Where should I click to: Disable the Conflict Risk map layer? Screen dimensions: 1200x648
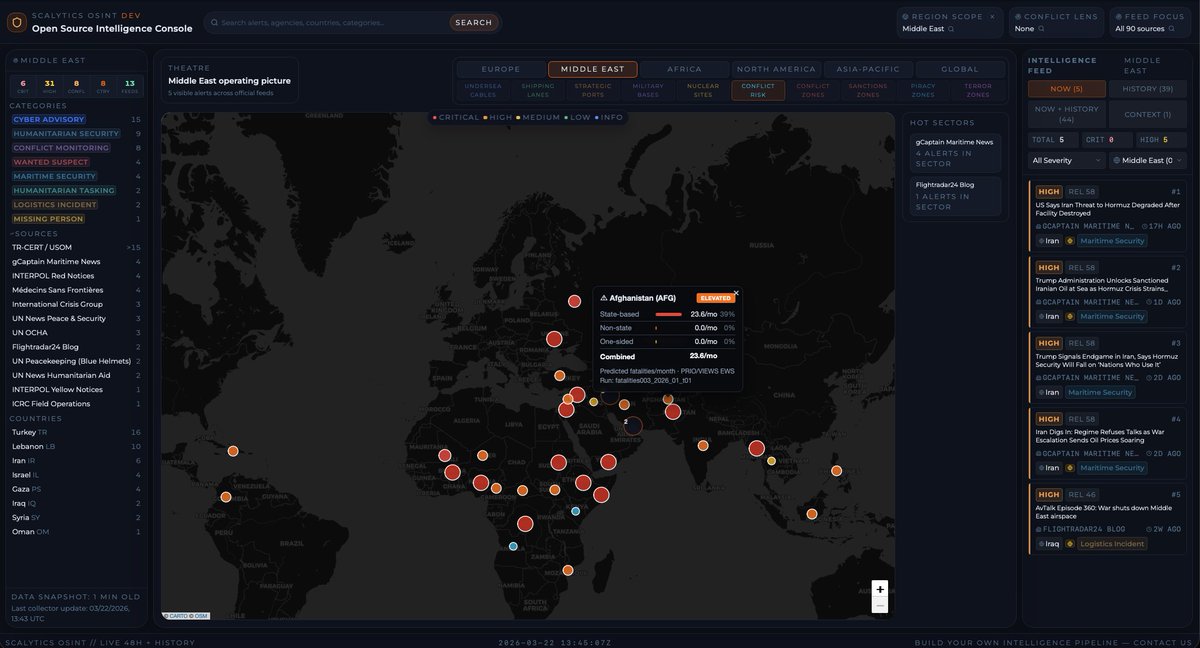tap(757, 90)
